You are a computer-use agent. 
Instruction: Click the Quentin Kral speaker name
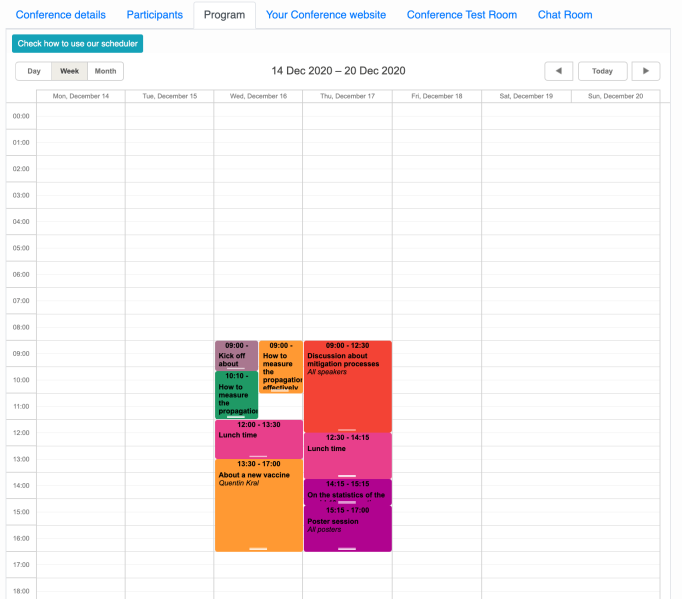tap(238, 483)
